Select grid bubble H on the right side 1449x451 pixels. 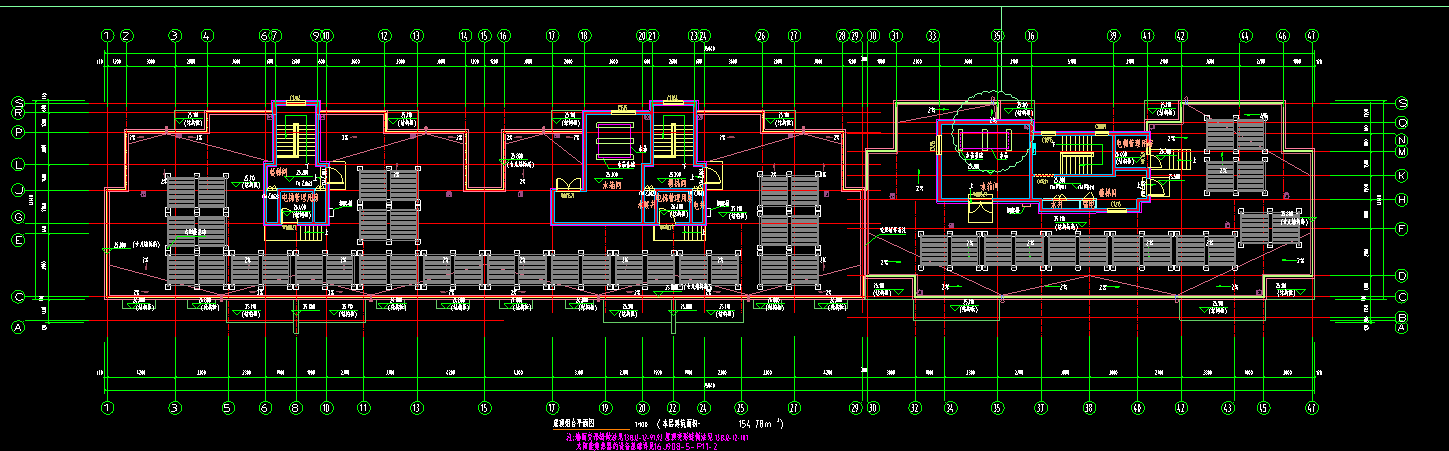point(1402,200)
